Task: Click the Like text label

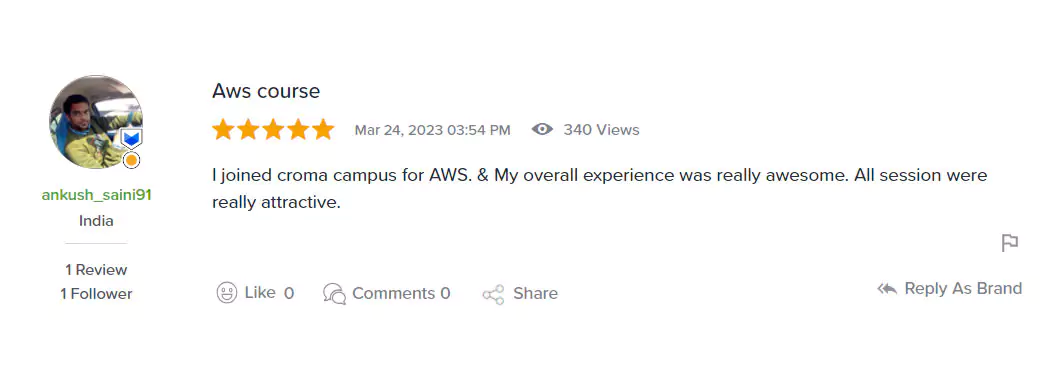Action: point(260,293)
